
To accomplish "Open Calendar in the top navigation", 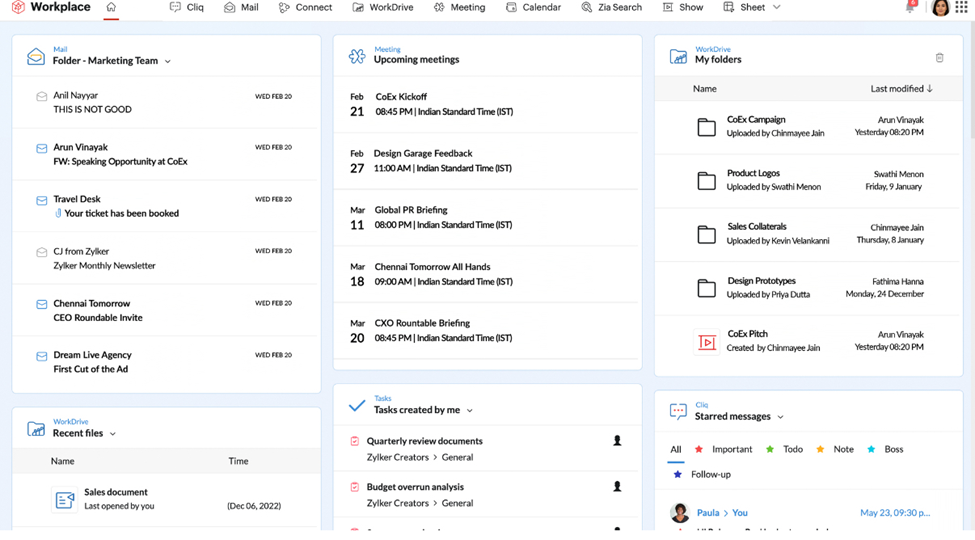I will click(534, 7).
